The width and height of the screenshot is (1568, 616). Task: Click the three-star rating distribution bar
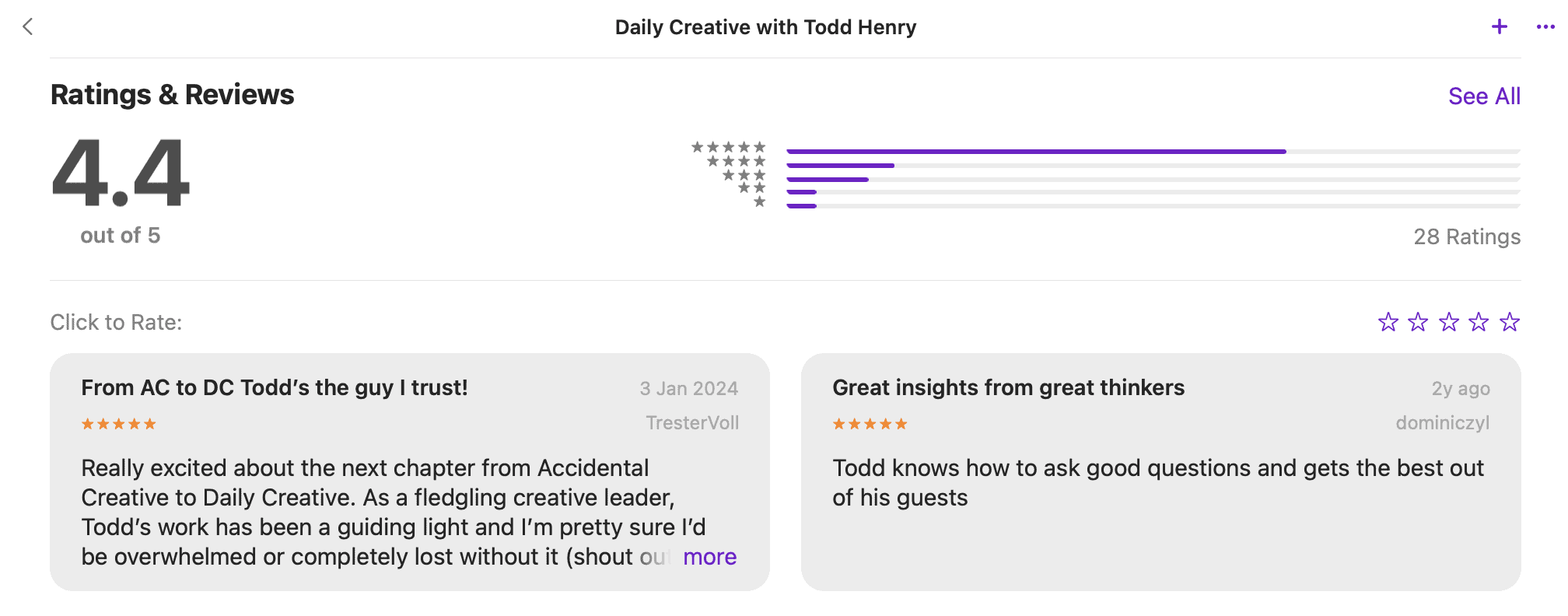(1153, 180)
